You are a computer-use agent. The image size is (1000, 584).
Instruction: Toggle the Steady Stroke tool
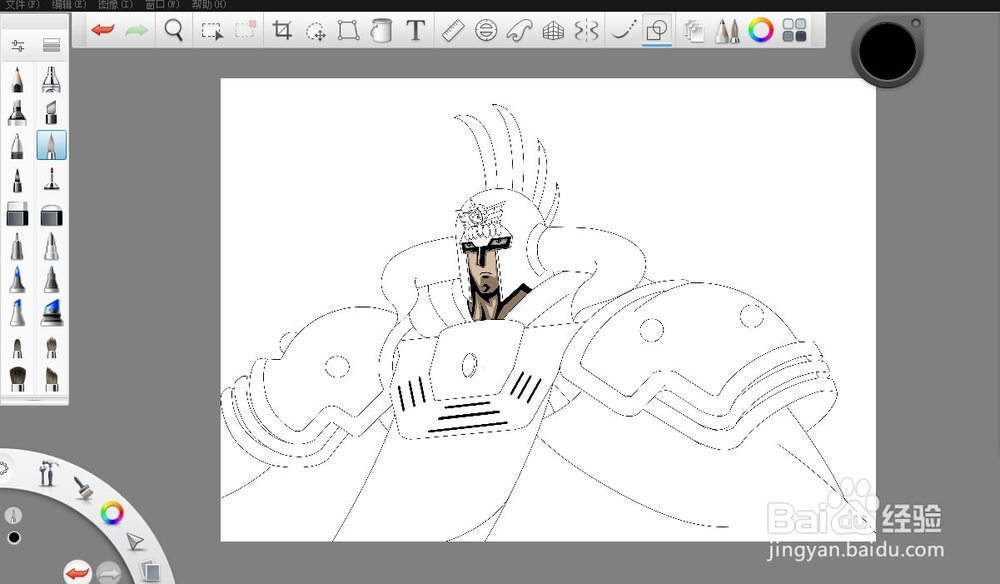coord(623,31)
